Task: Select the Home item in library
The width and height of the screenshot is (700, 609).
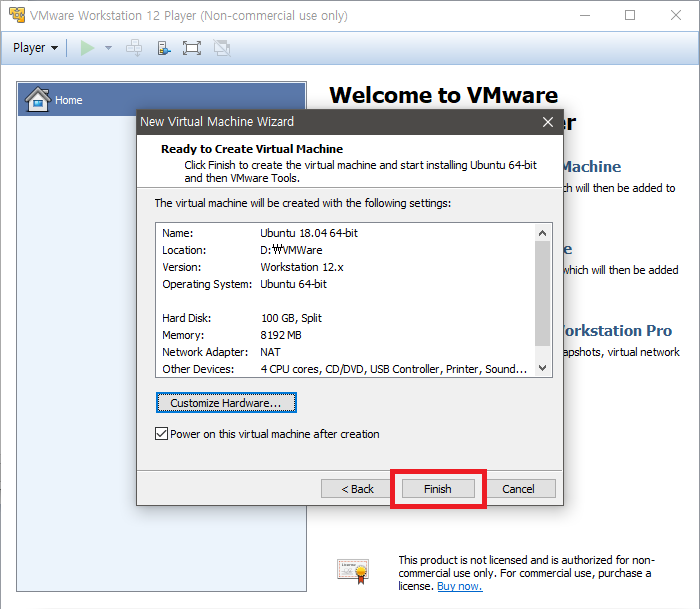Action: pyautogui.click(x=162, y=100)
